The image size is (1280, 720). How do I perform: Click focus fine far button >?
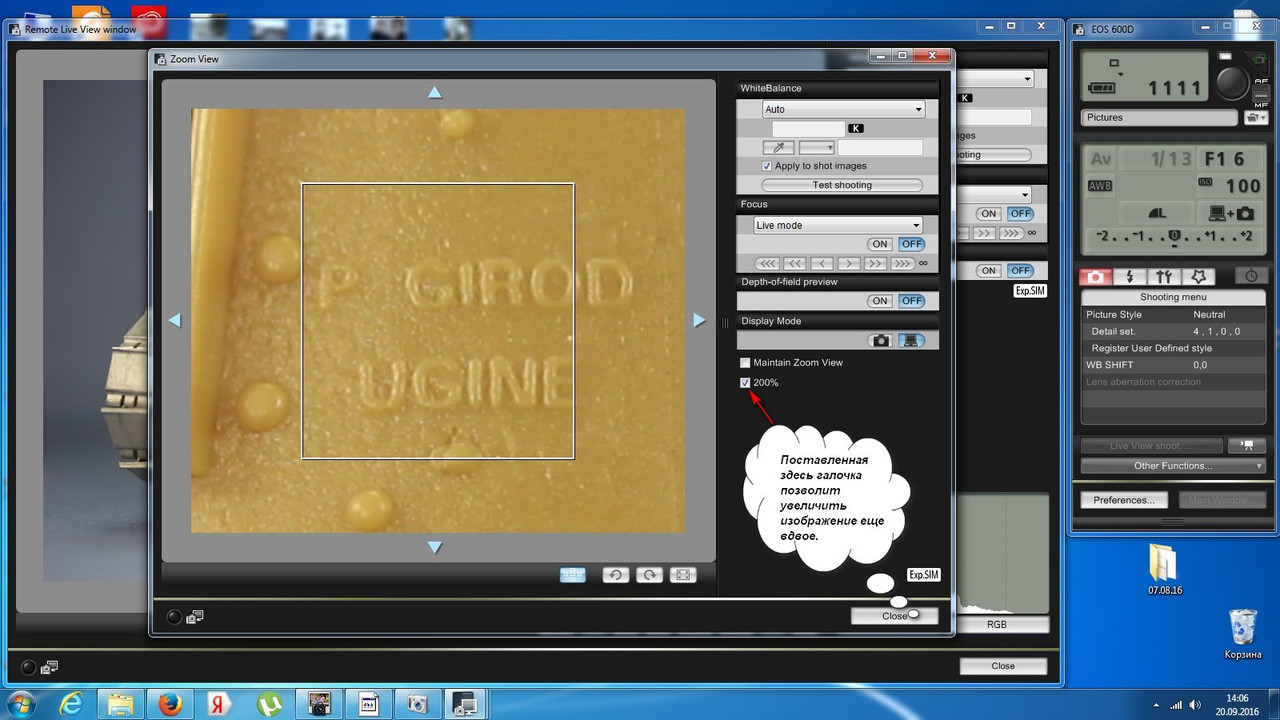click(848, 263)
